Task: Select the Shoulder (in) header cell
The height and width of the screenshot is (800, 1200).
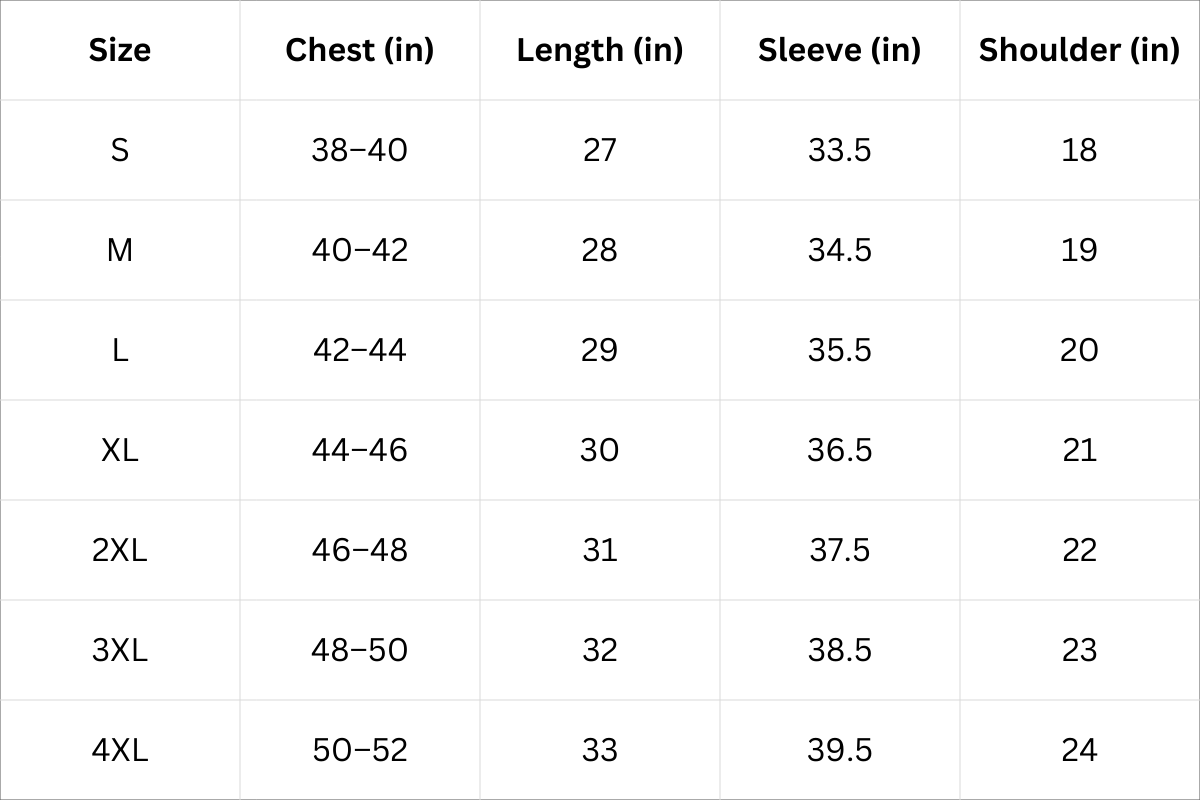Action: (1079, 50)
